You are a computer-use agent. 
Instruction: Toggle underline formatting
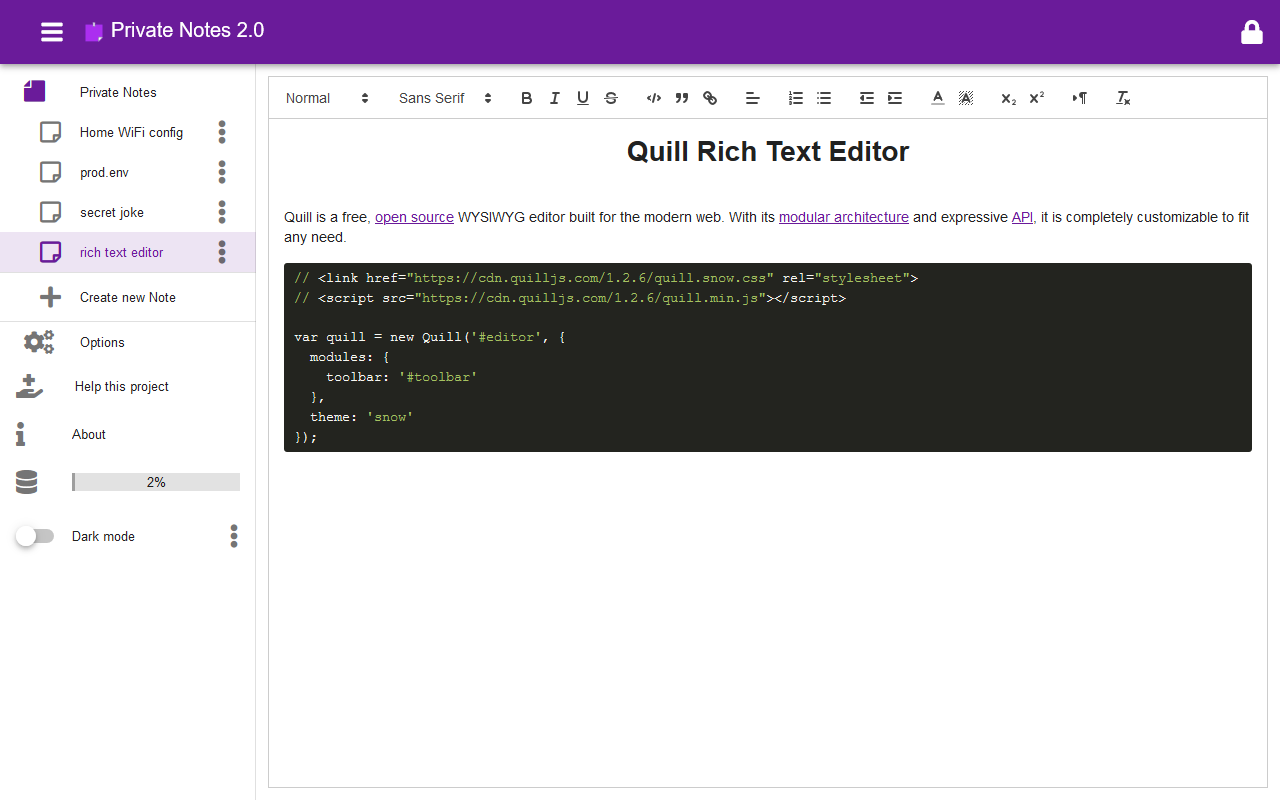point(583,98)
